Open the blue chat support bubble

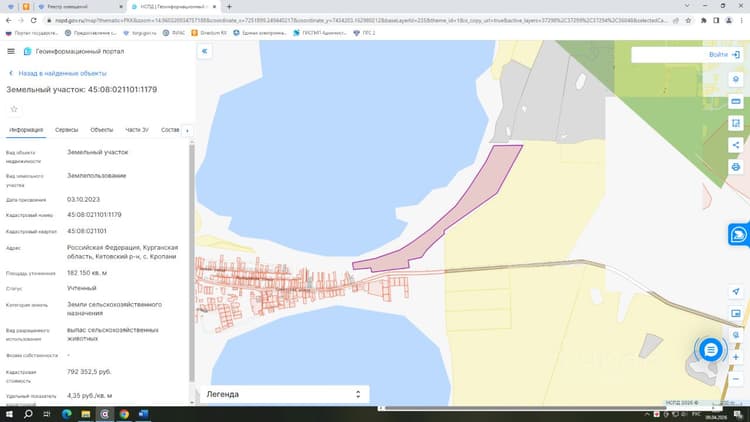coord(711,350)
